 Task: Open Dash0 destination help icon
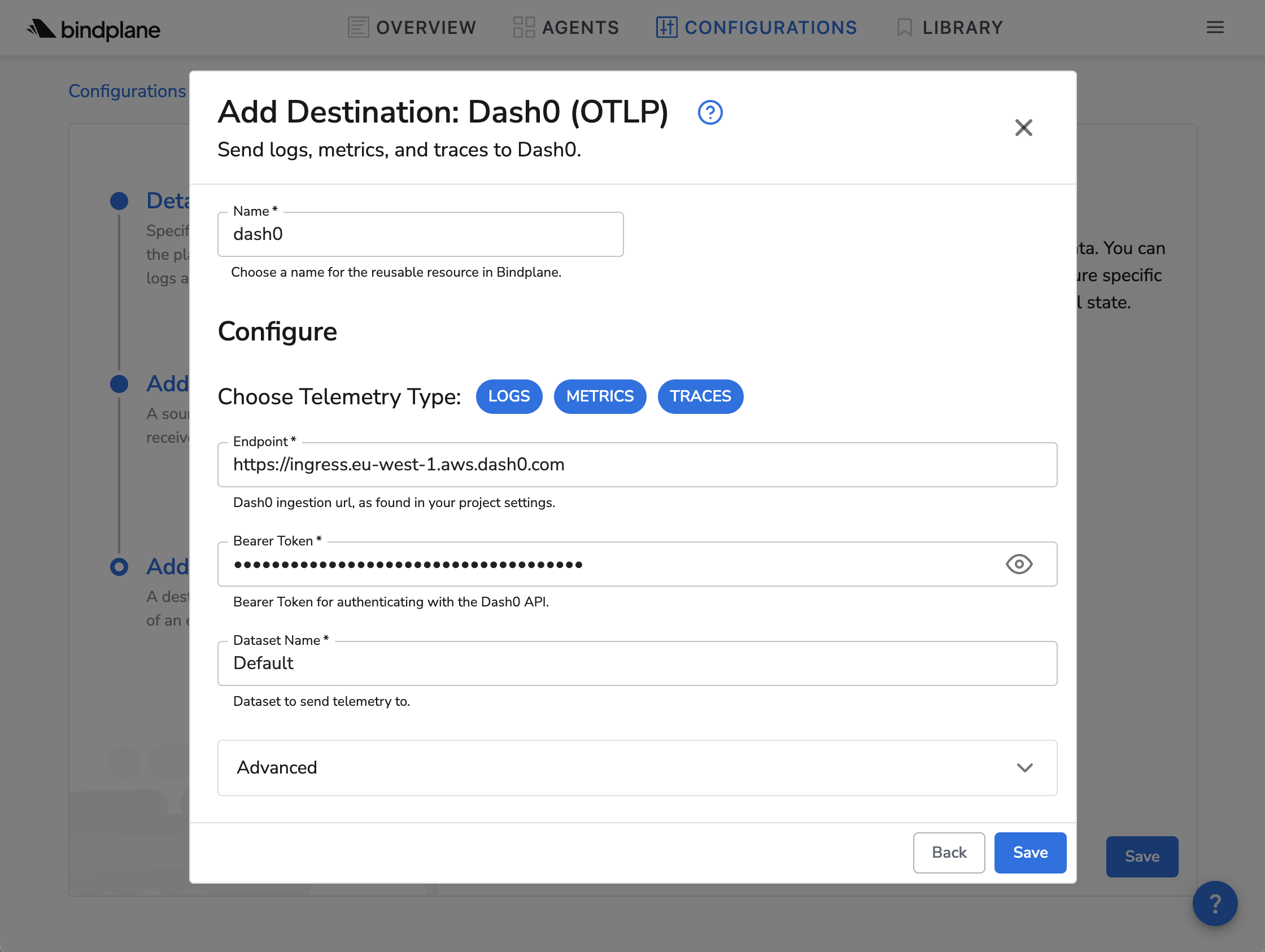coord(710,112)
